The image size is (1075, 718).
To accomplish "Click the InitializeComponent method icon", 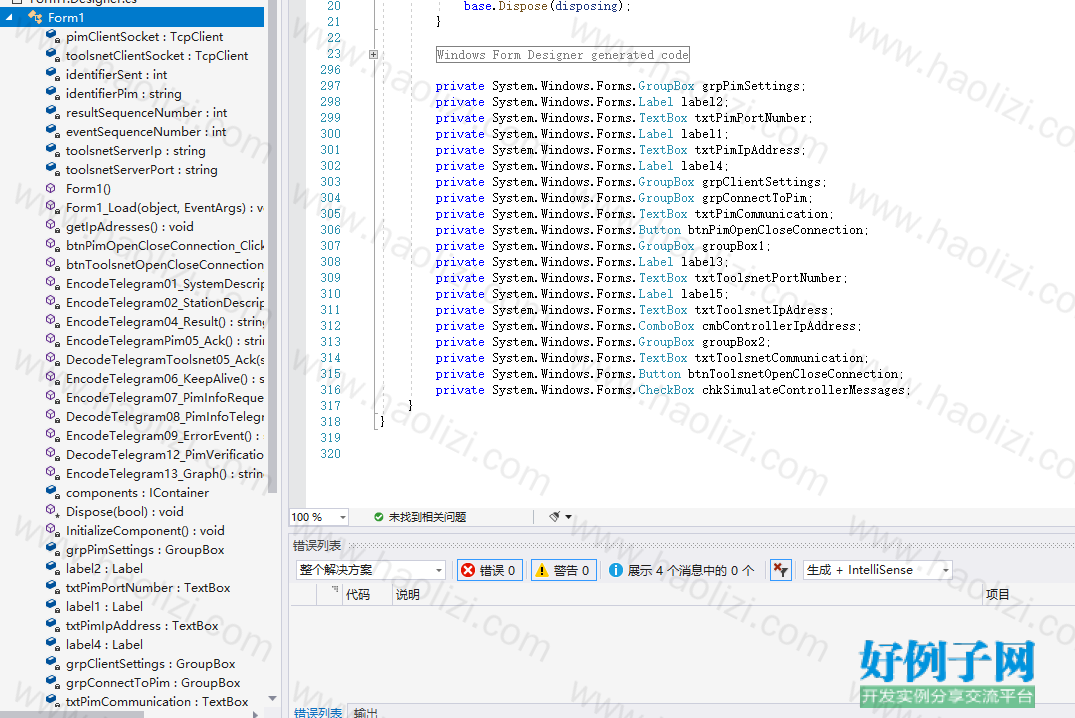I will 52,531.
